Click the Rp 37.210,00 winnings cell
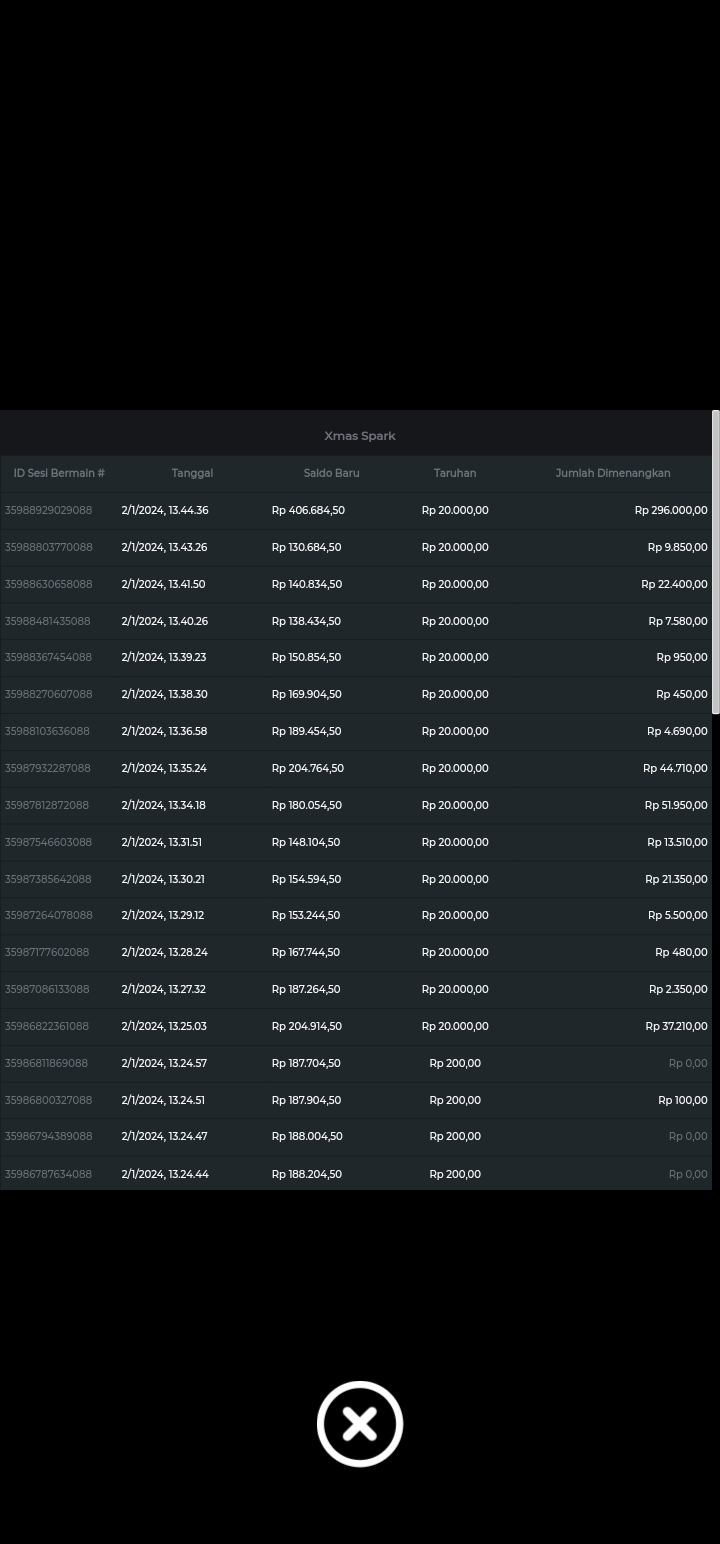The image size is (720, 1544). pyautogui.click(x=676, y=1026)
